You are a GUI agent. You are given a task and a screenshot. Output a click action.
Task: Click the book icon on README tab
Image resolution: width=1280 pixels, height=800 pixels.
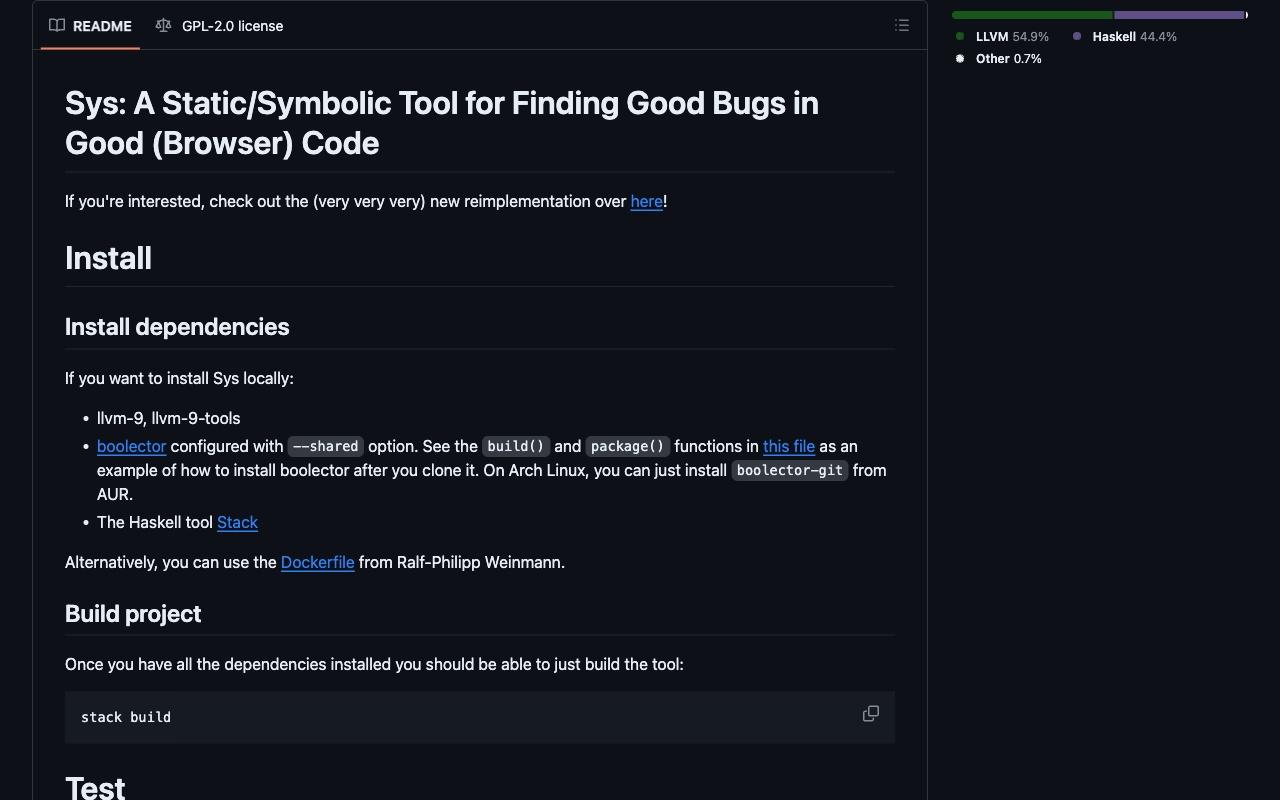coord(58,26)
